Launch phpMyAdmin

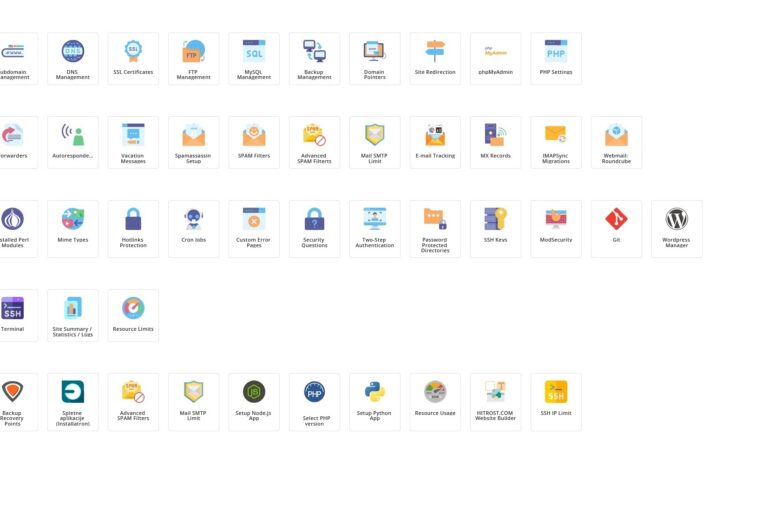495,58
